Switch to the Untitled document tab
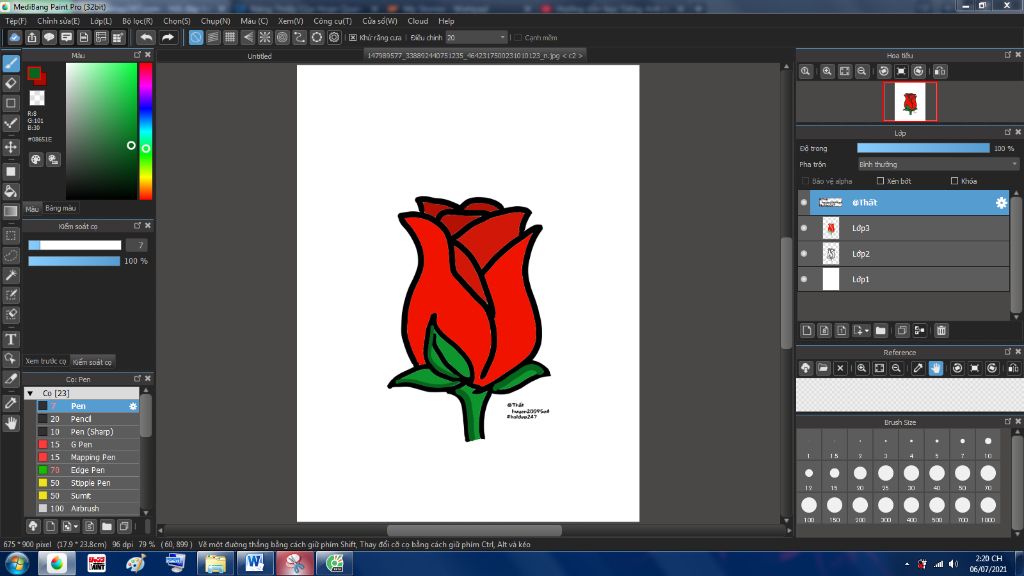 [x=259, y=56]
